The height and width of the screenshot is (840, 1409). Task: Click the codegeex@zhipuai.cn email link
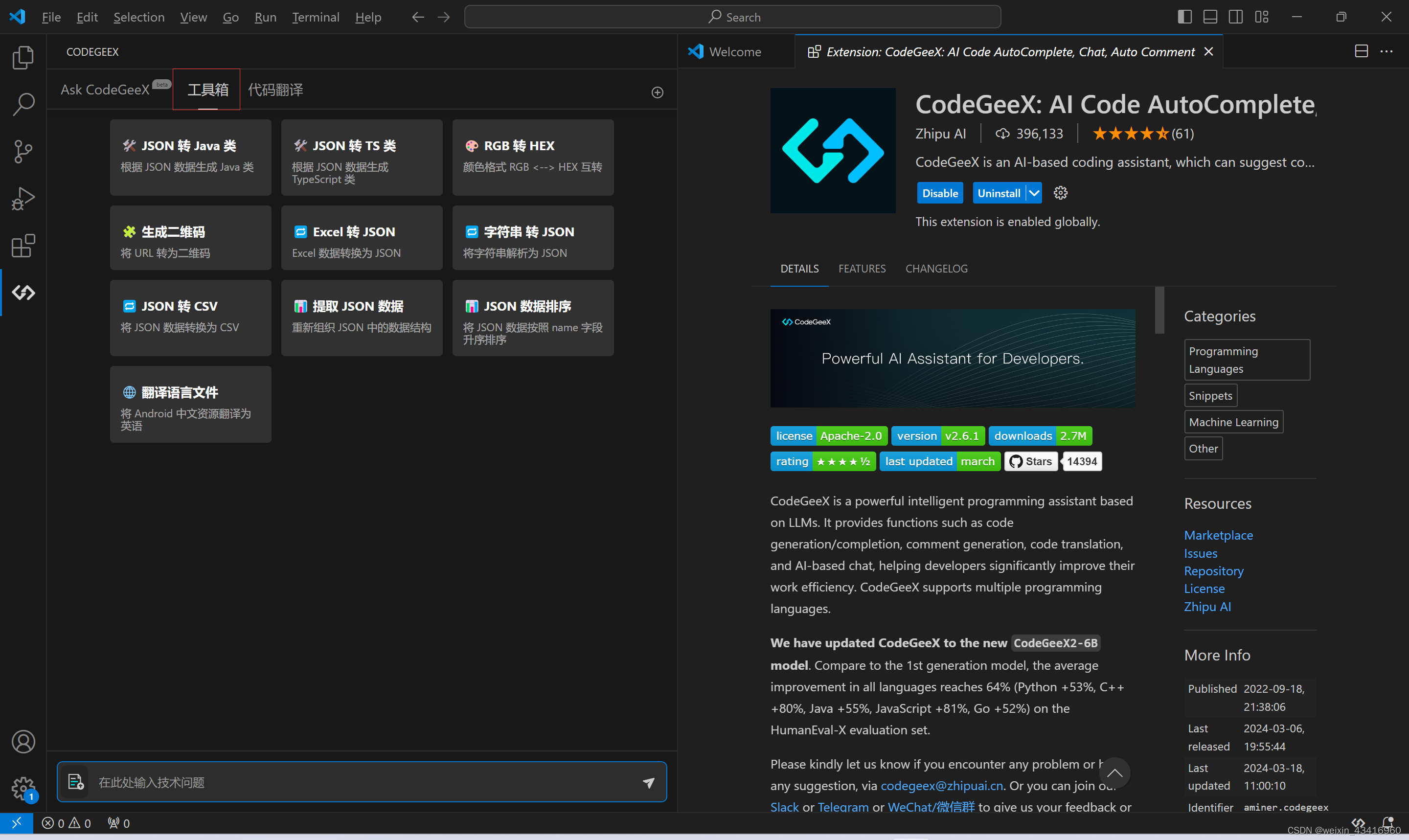click(x=942, y=786)
